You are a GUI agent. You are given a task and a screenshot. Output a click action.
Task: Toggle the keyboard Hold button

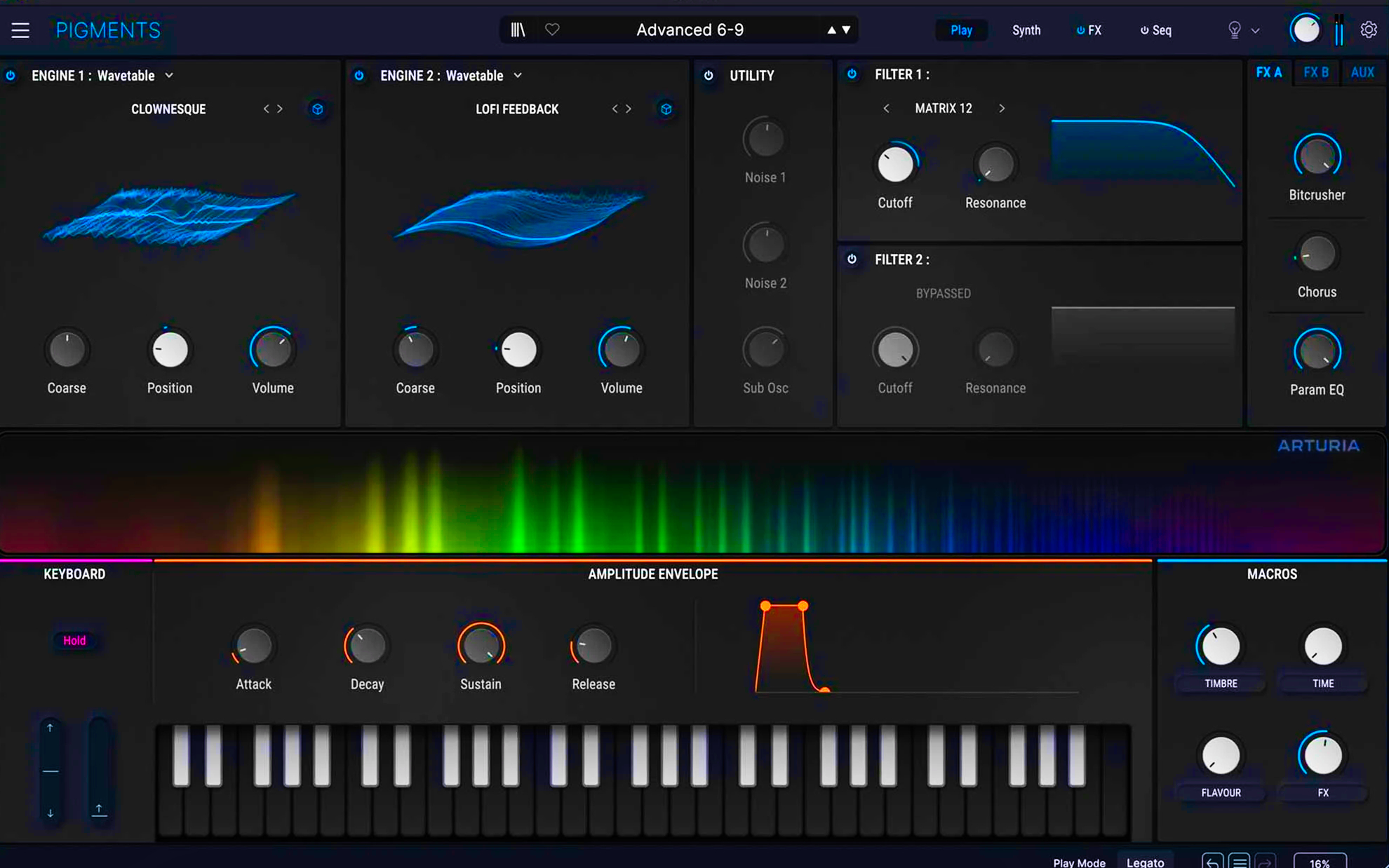pyautogui.click(x=74, y=640)
